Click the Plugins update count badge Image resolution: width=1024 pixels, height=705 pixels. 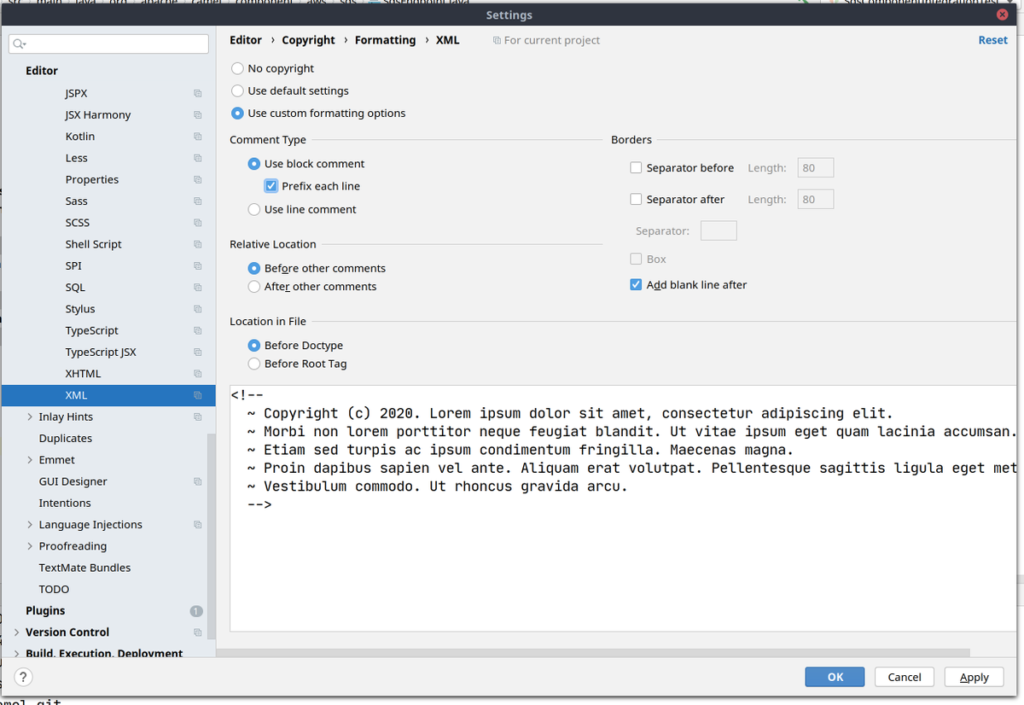click(197, 611)
